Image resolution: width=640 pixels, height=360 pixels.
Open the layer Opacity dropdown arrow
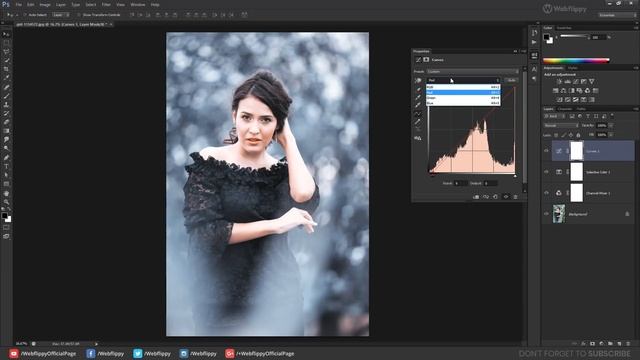(611, 126)
